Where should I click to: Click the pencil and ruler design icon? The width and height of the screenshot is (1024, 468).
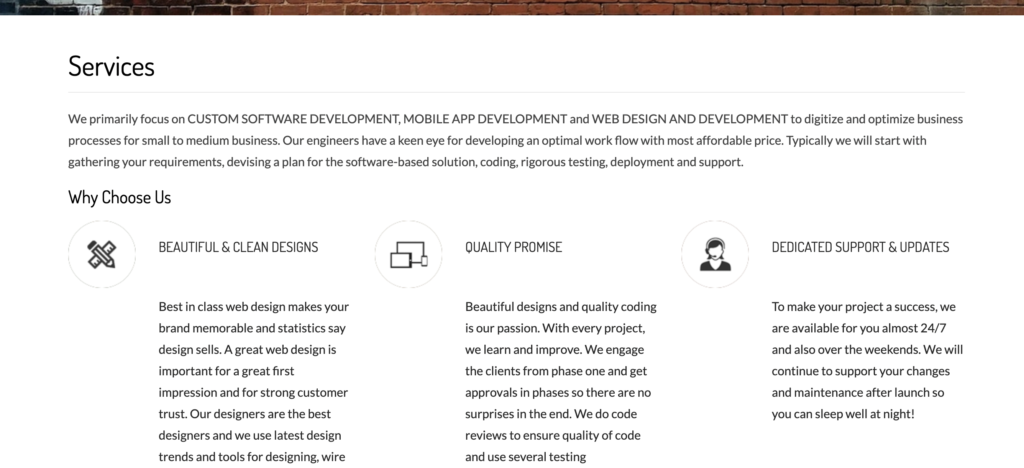[x=101, y=254]
